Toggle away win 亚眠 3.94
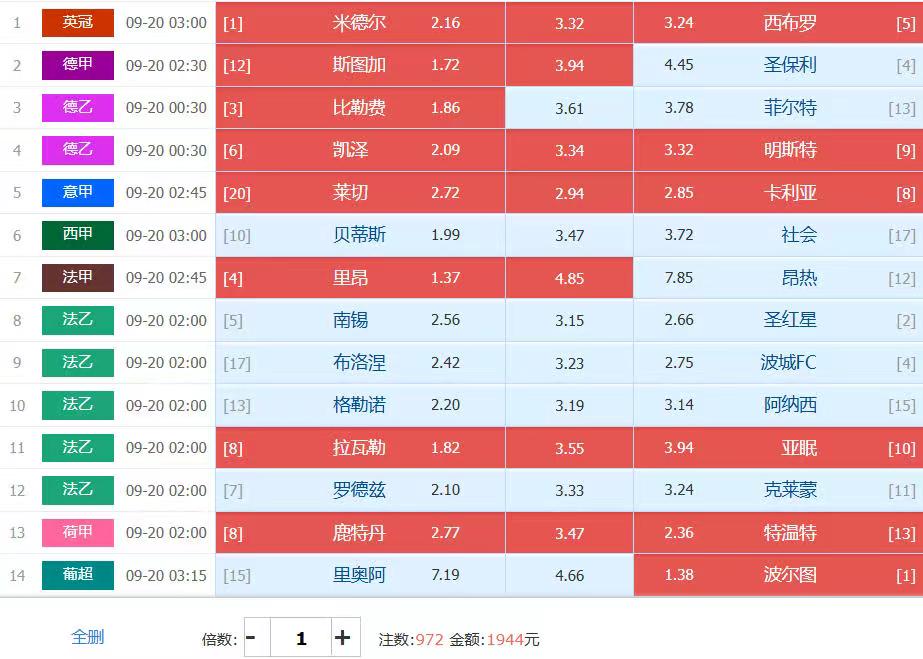This screenshot has height=659, width=923. [778, 448]
